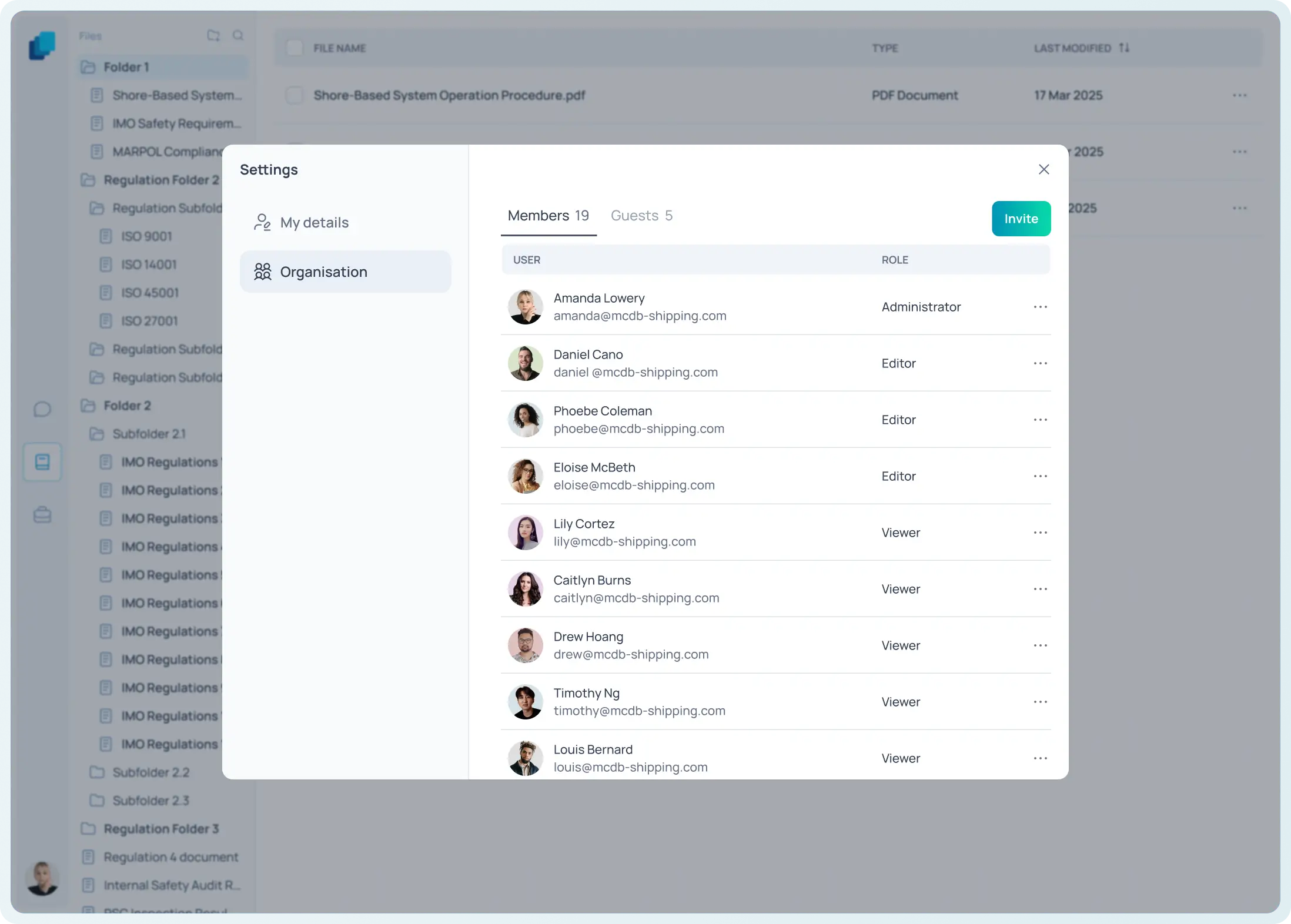The width and height of the screenshot is (1291, 924).
Task: Open IMO Safety Requirem… file in tree
Action: (166, 123)
